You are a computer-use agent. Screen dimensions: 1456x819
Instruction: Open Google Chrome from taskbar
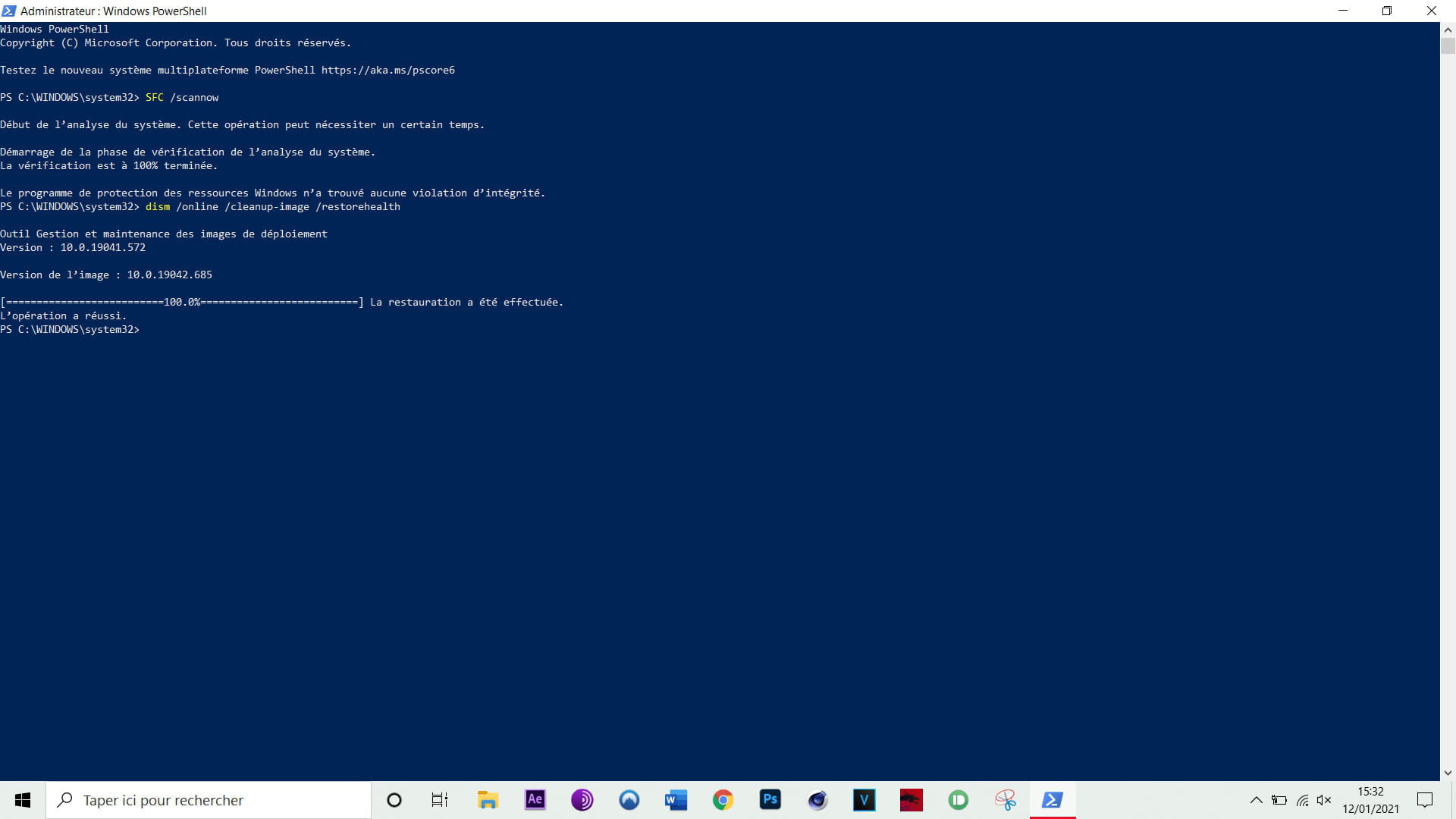coord(723,800)
